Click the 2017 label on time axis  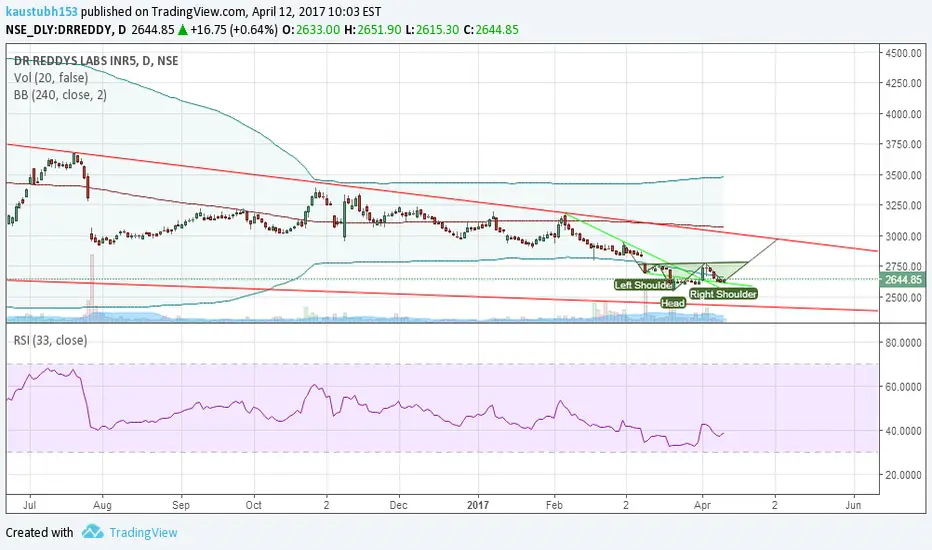[x=478, y=505]
